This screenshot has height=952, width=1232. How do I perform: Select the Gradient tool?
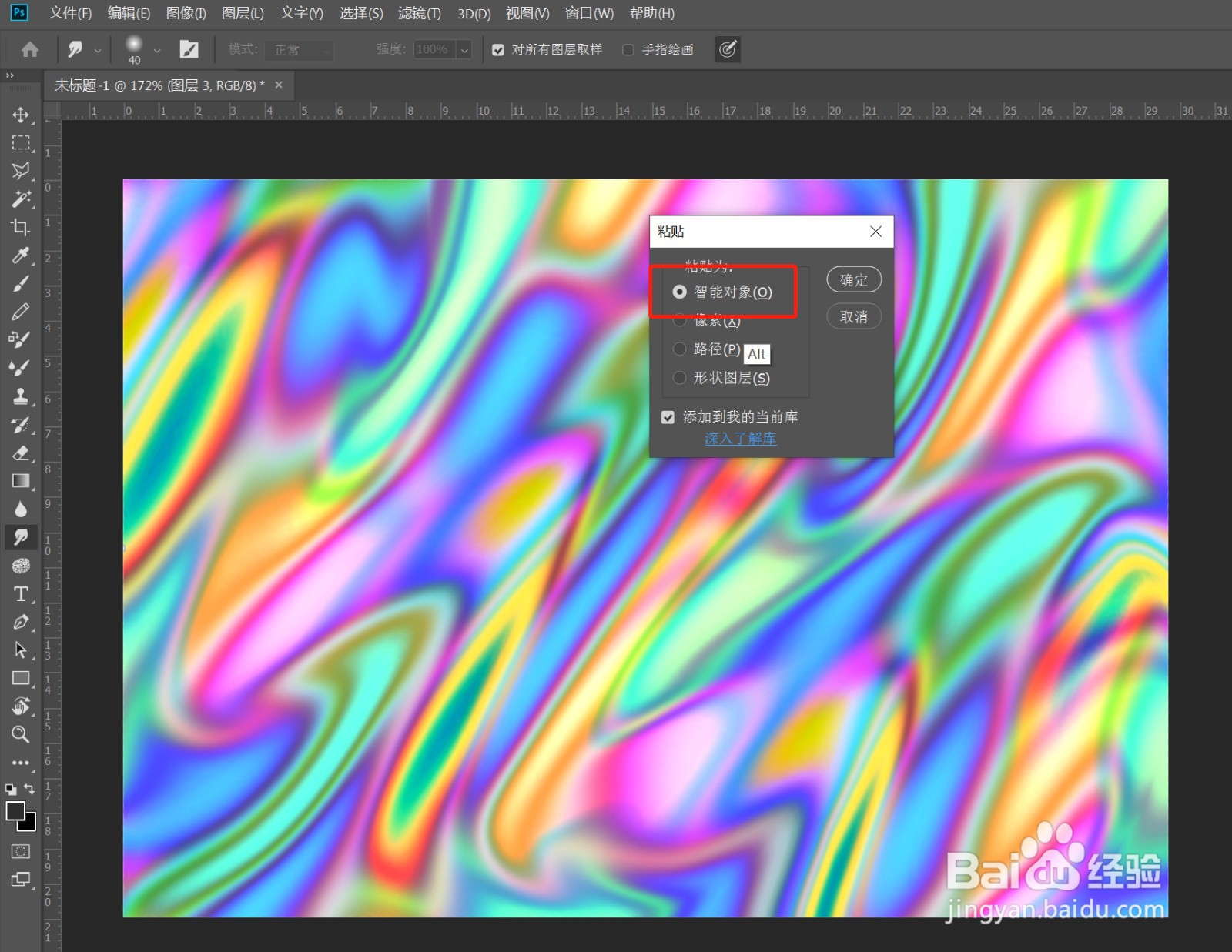(21, 481)
